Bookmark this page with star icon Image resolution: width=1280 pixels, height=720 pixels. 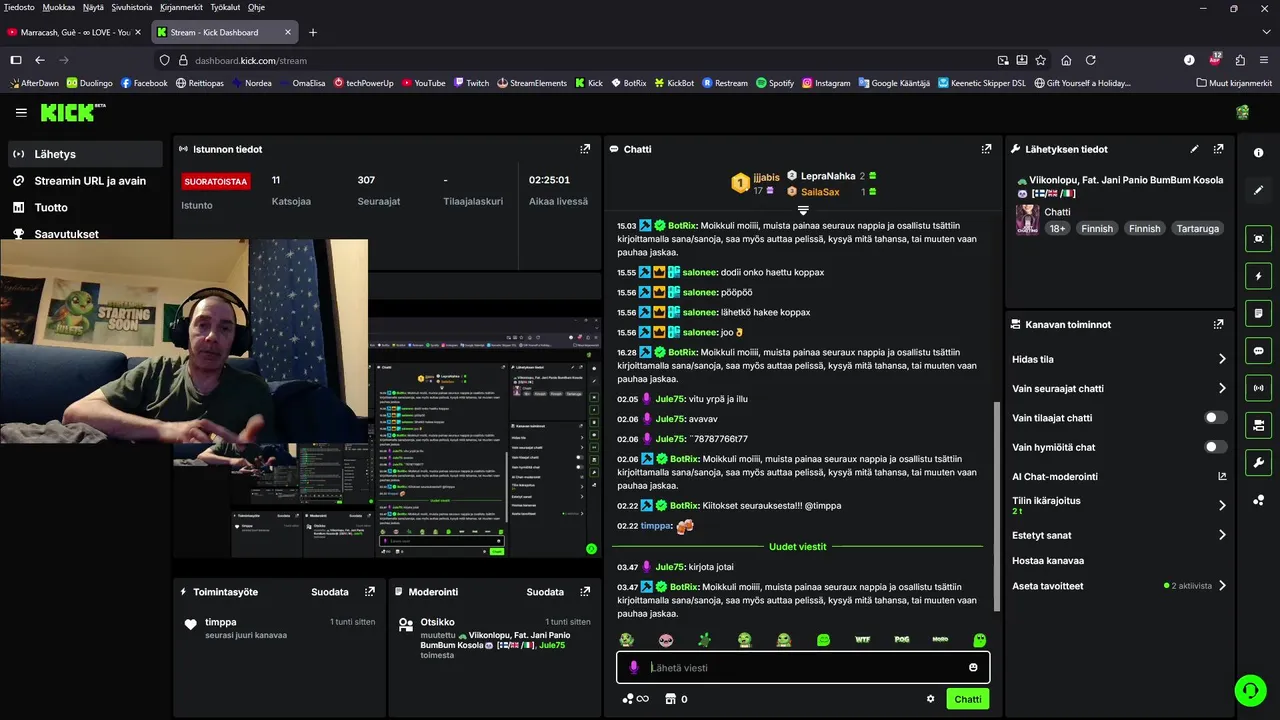coord(1041,60)
